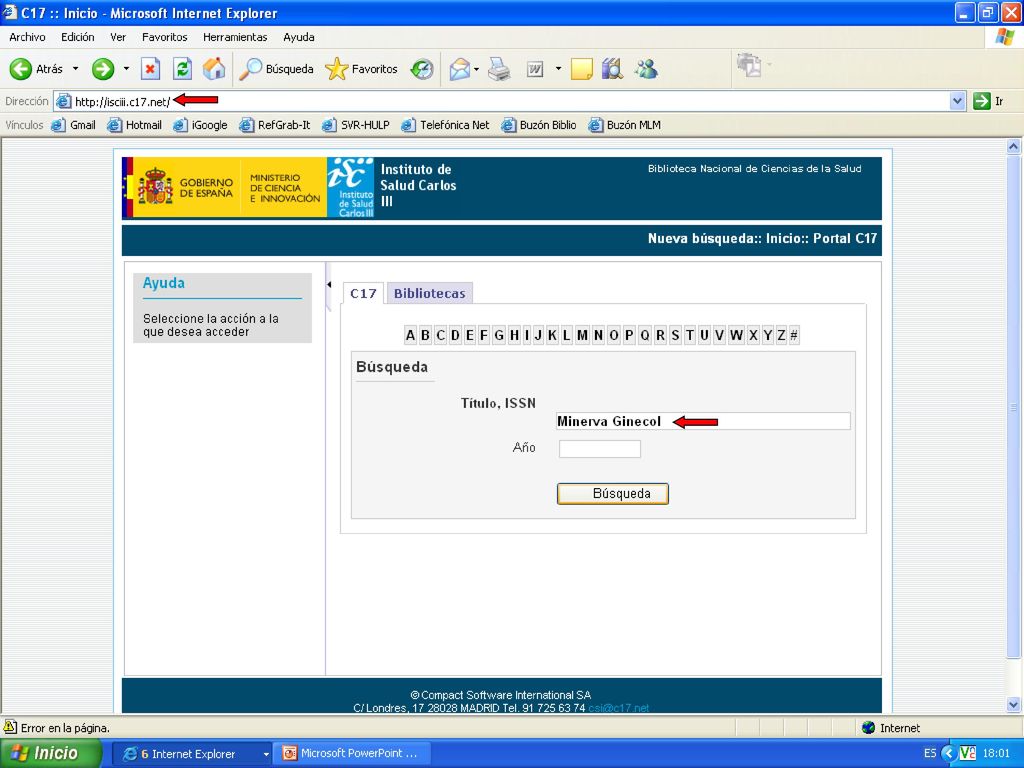1024x768 pixels.
Task: Click the green Ir go button
Action: pos(988,101)
